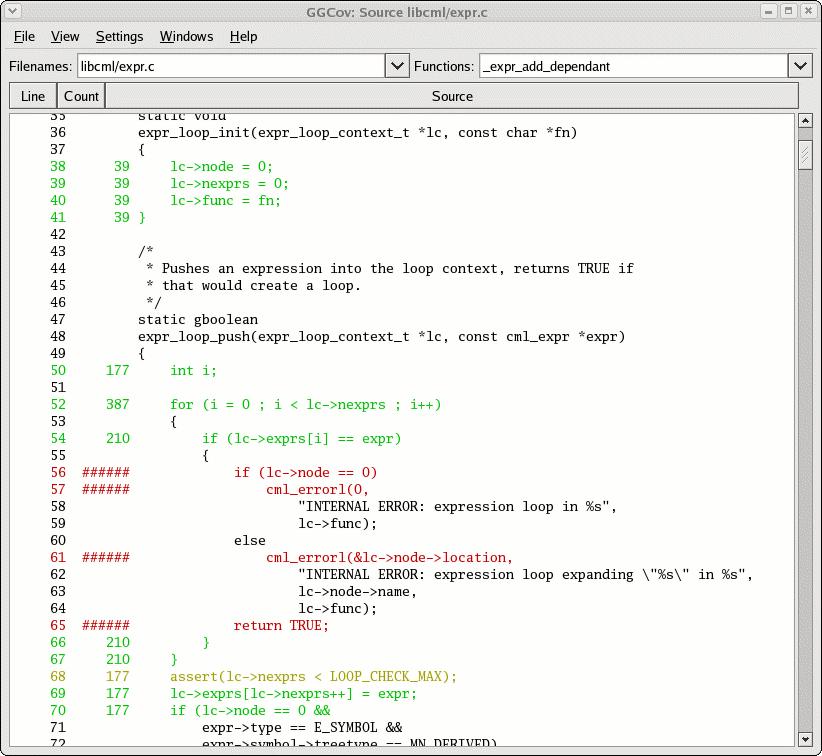Open the Windows menu
822x756 pixels.
coord(186,37)
